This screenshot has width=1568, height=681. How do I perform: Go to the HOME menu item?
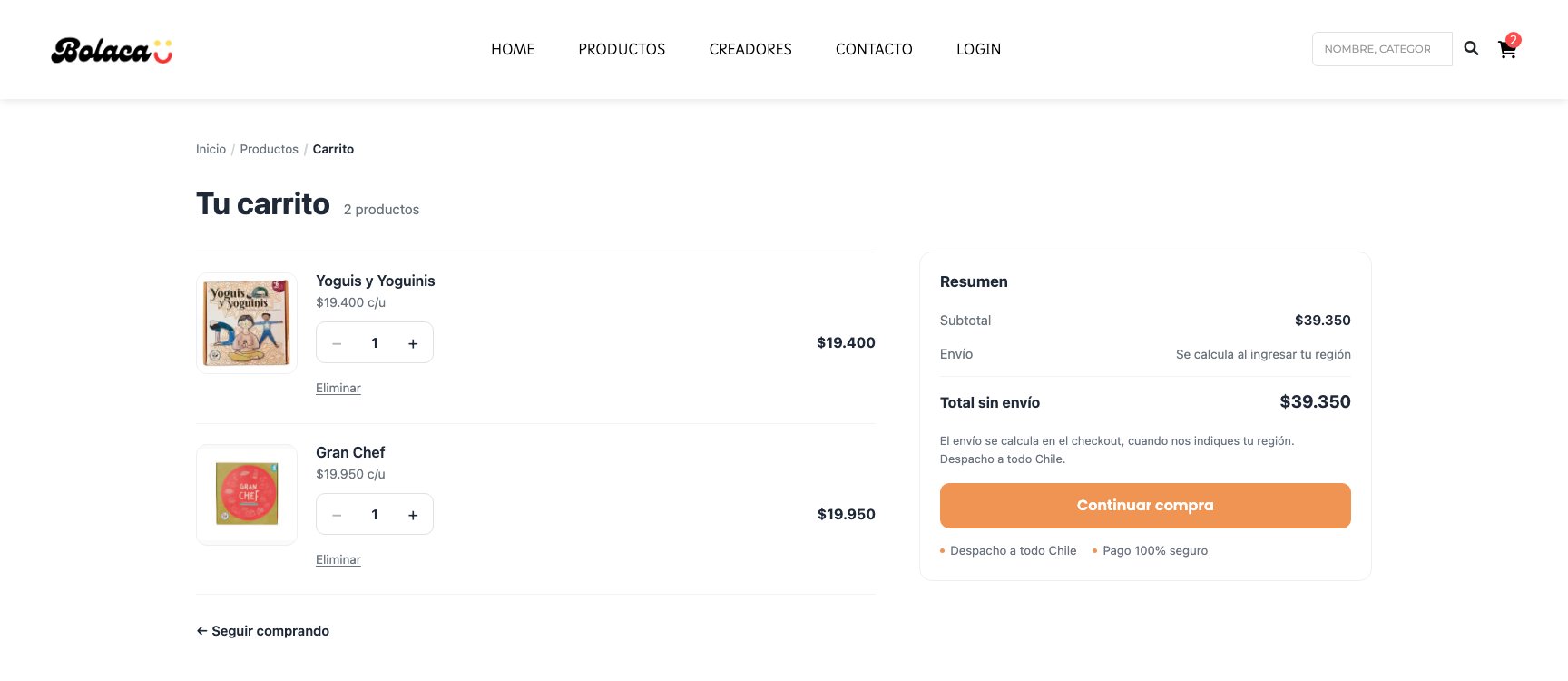[513, 49]
